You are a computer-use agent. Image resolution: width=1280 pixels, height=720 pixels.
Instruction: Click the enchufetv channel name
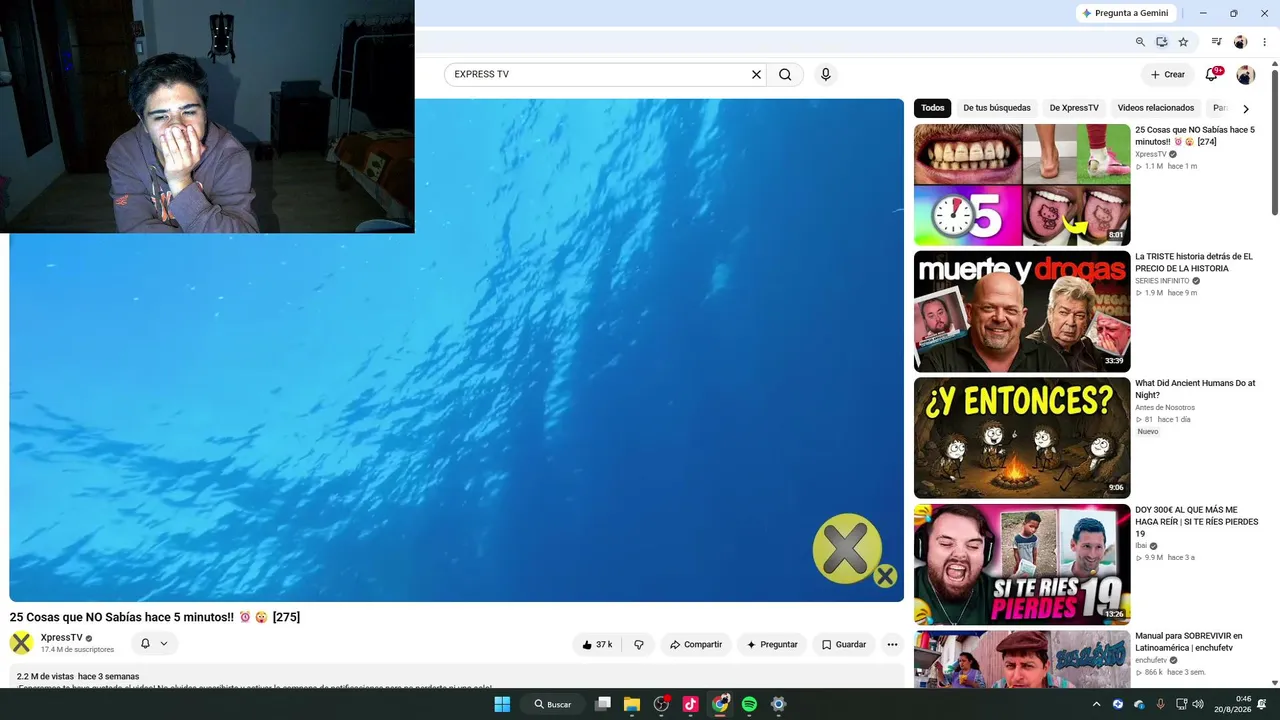(x=1151, y=660)
